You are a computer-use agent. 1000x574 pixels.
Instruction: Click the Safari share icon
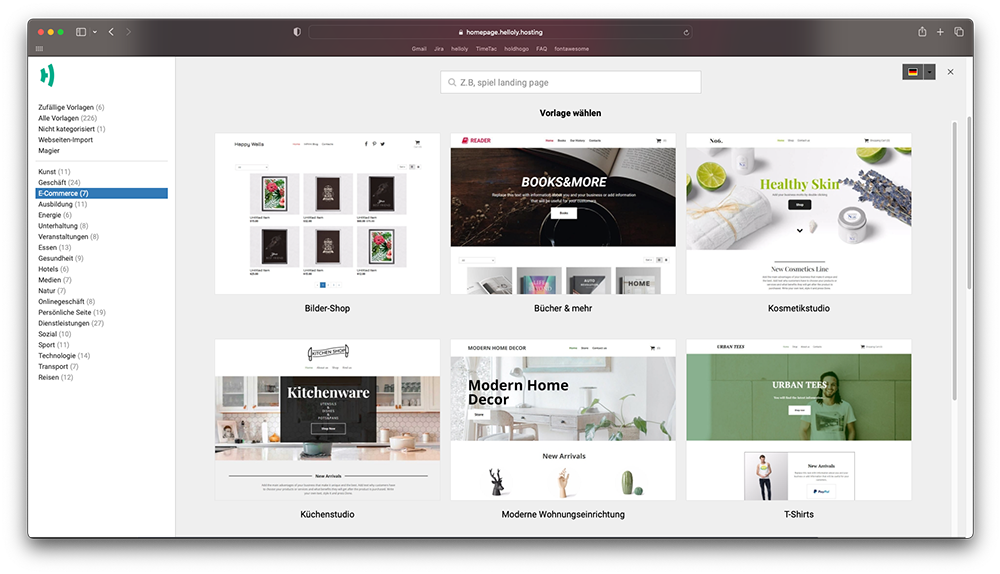pos(922,31)
